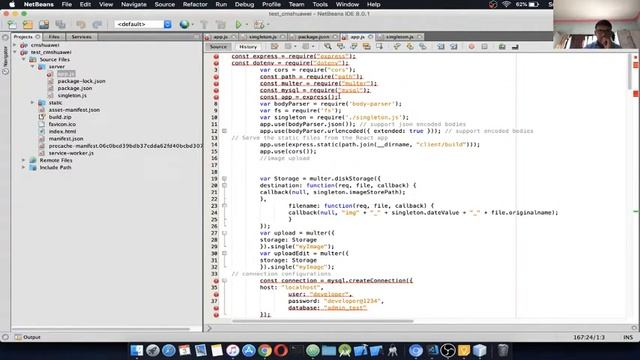Switch to the package.json editor tab

click(x=313, y=37)
